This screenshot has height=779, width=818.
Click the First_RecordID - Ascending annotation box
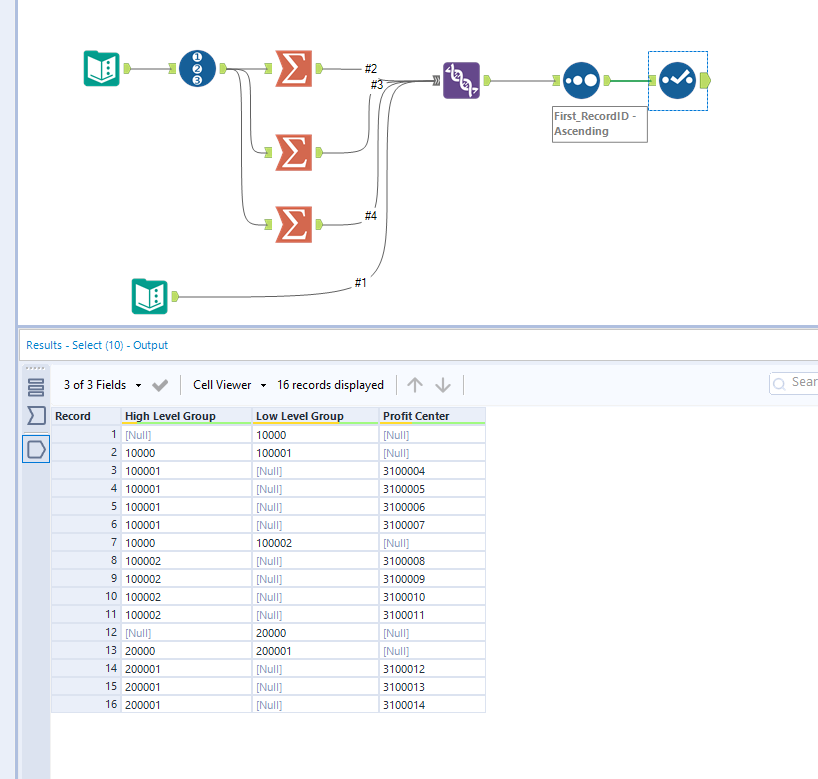point(599,123)
